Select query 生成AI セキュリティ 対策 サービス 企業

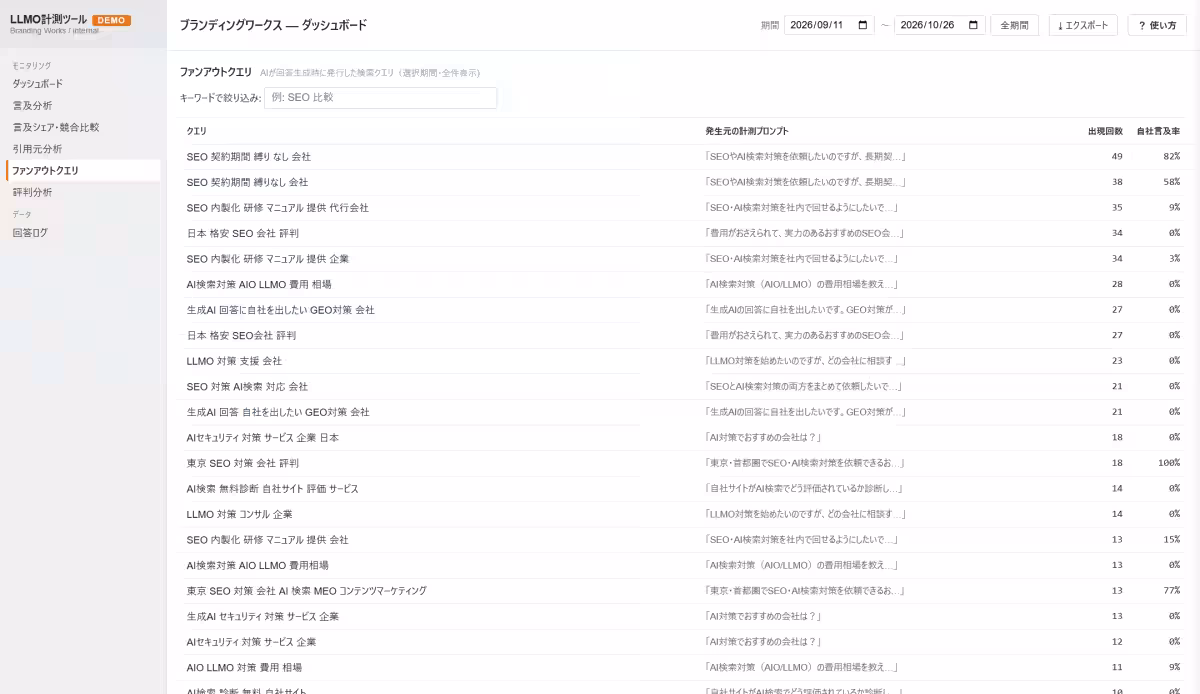coord(263,616)
